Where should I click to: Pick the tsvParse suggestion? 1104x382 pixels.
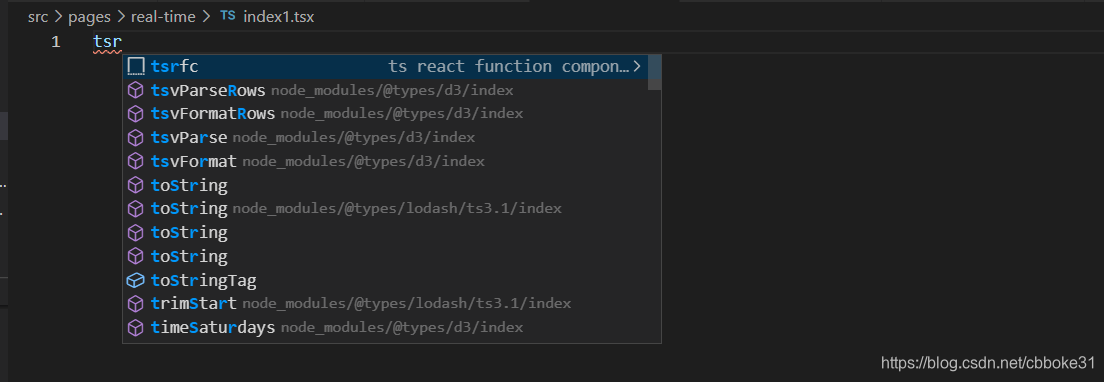click(386, 138)
